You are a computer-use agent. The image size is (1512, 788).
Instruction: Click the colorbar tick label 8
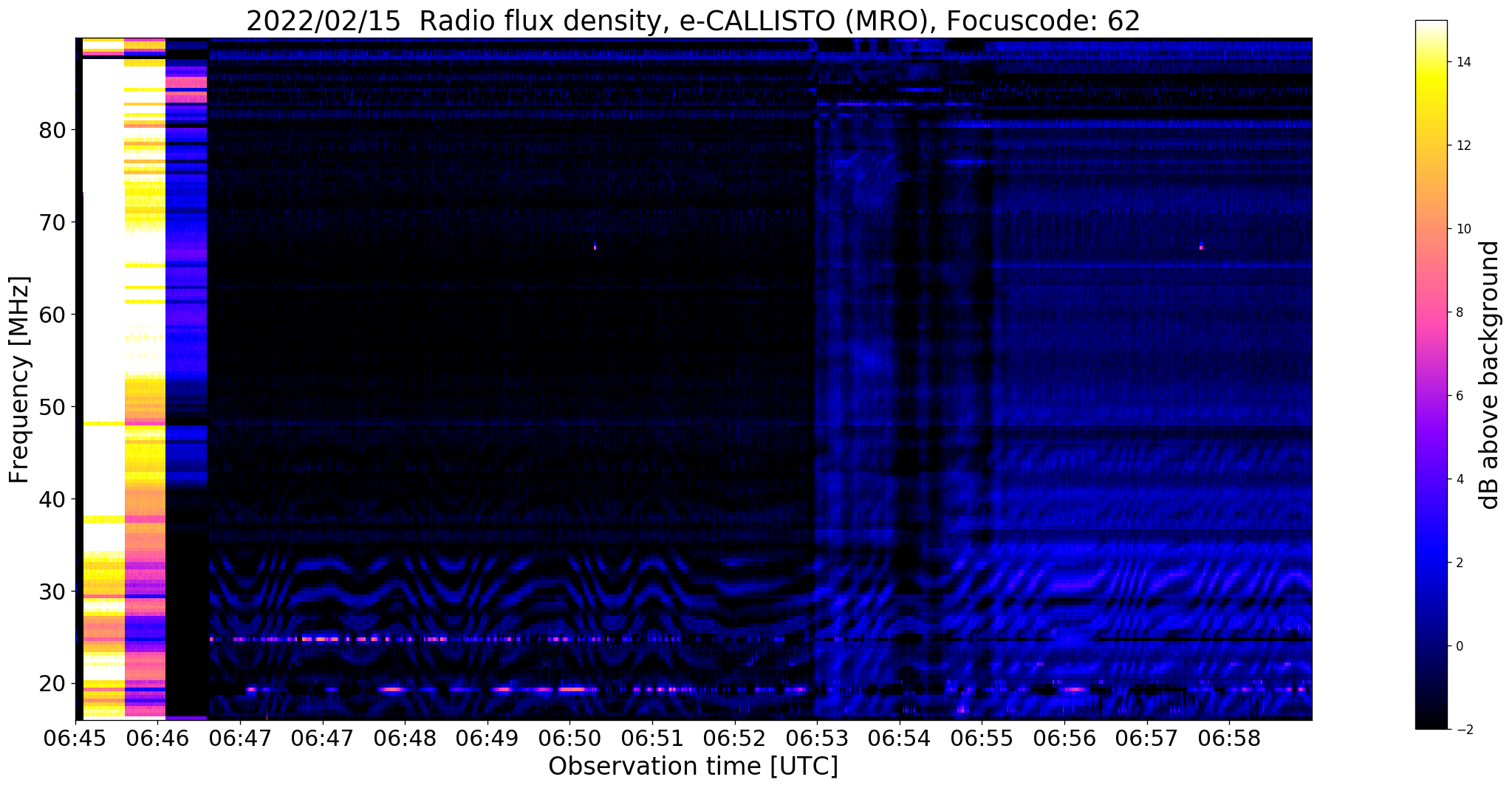[1460, 312]
